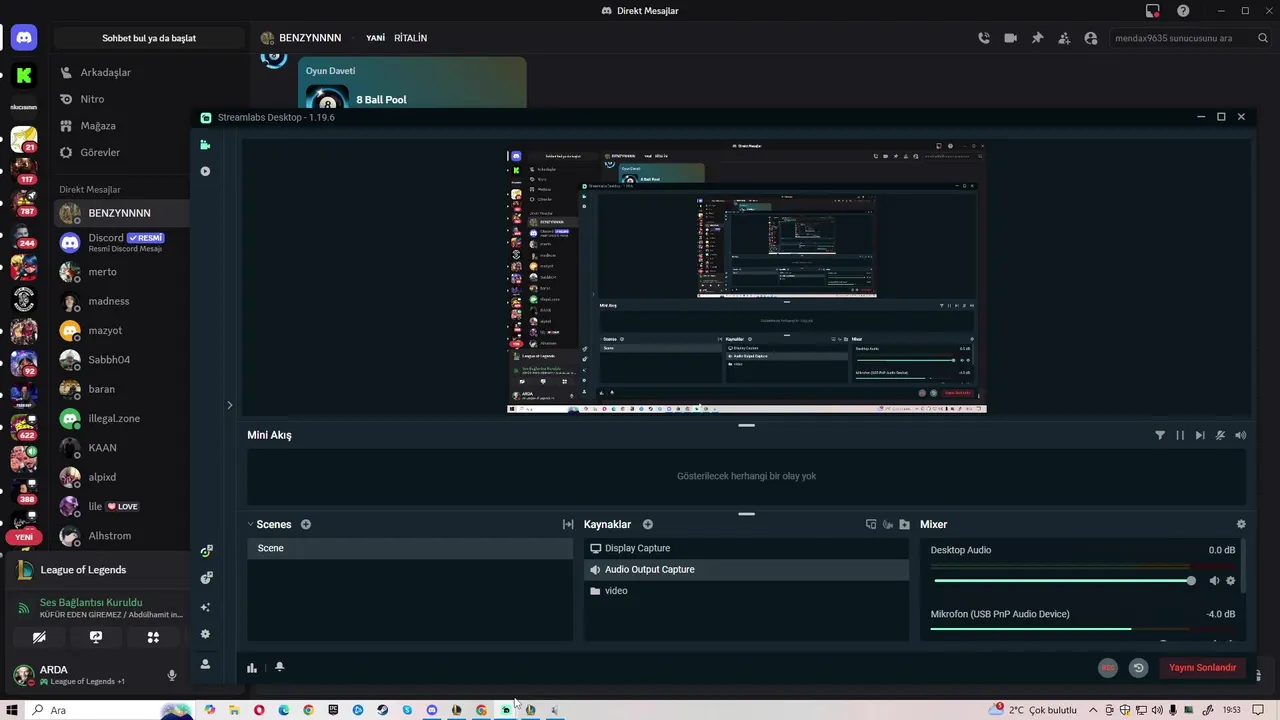Toggle the replay buffer button
1280x720 pixels.
1138,668
